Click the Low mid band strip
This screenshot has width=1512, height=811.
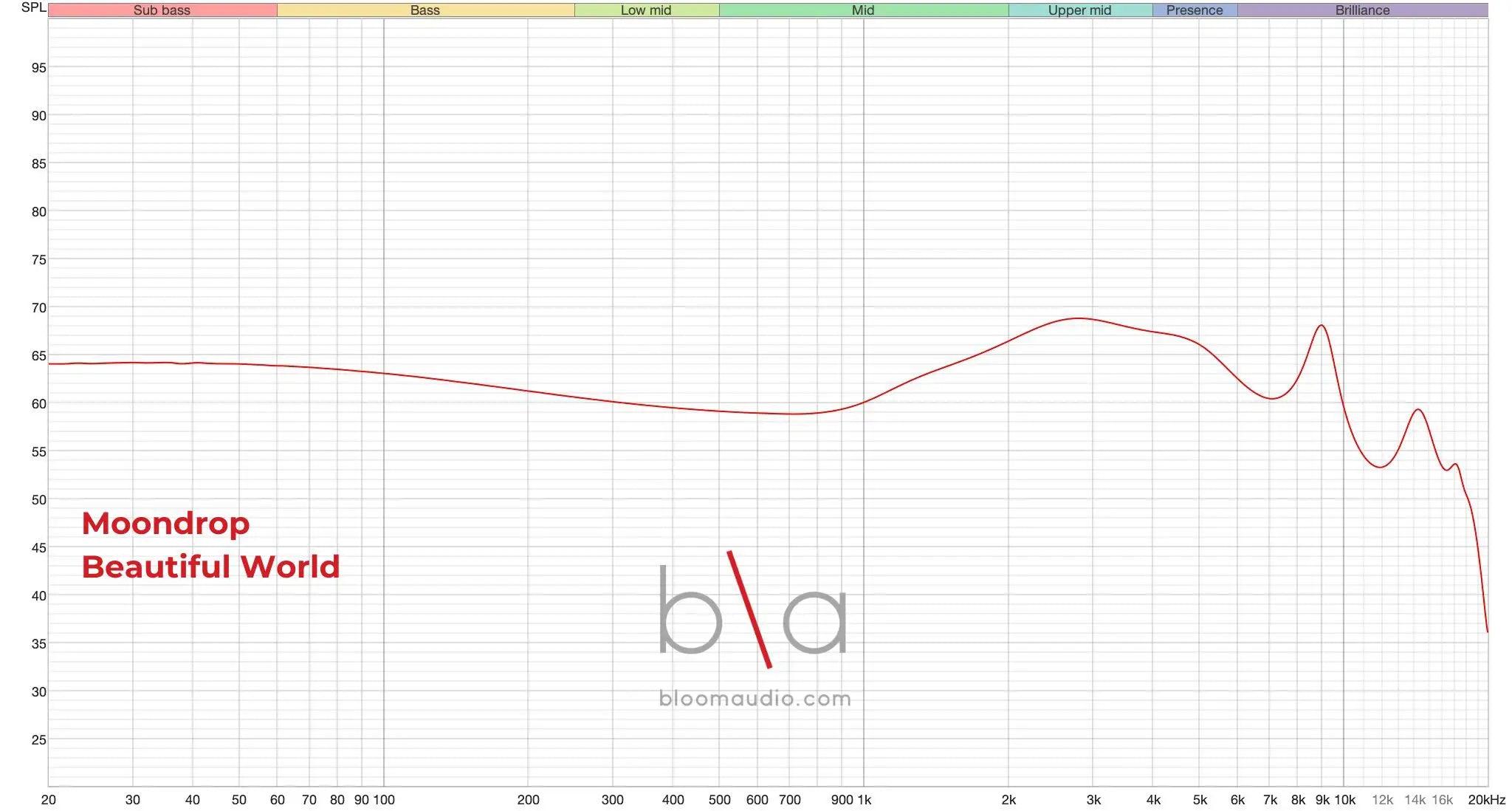[646, 10]
